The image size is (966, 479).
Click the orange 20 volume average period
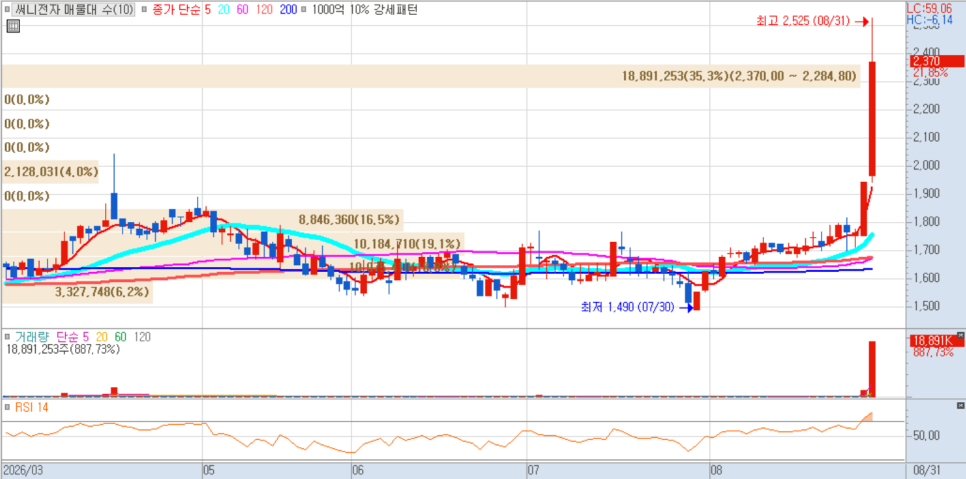click(102, 337)
